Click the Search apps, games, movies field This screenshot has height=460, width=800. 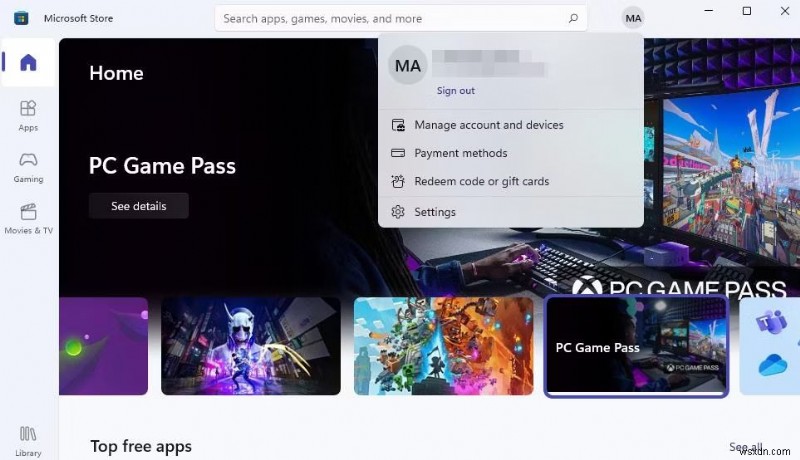point(401,18)
